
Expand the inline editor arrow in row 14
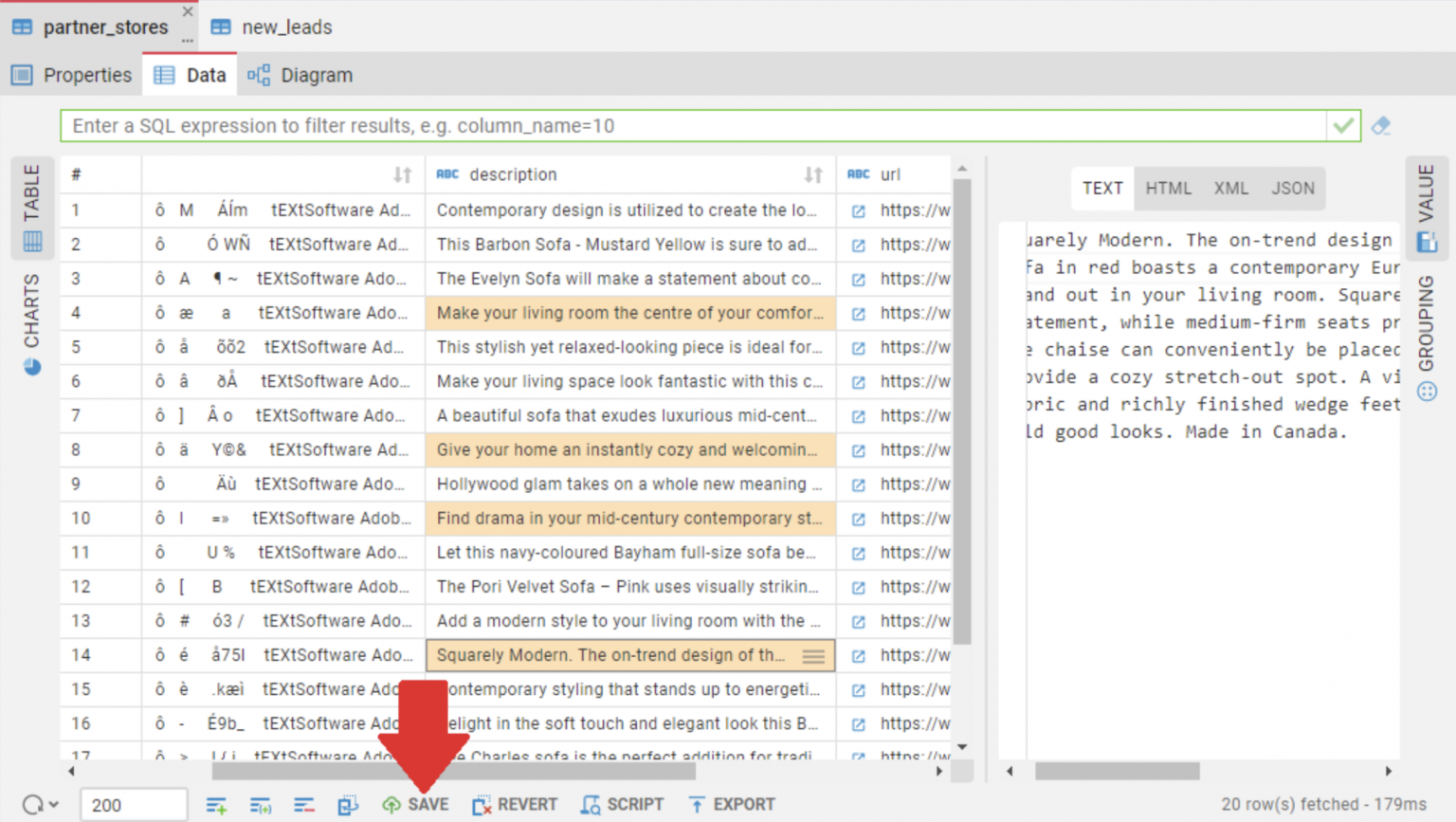click(x=813, y=654)
